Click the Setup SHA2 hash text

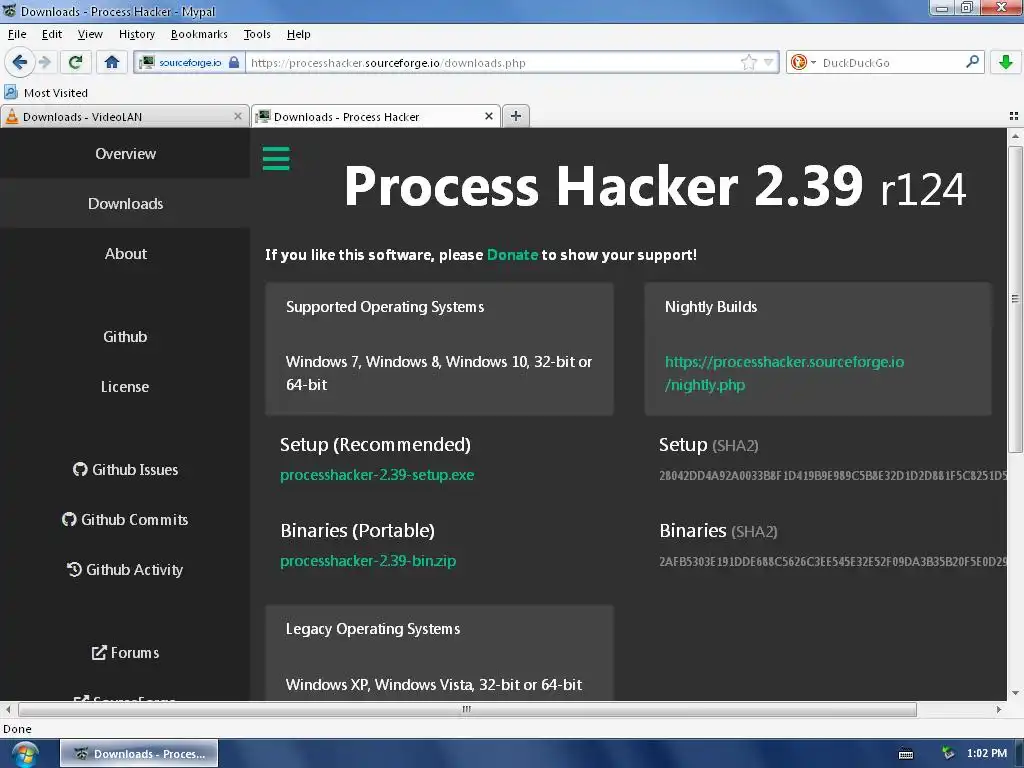pos(833,475)
